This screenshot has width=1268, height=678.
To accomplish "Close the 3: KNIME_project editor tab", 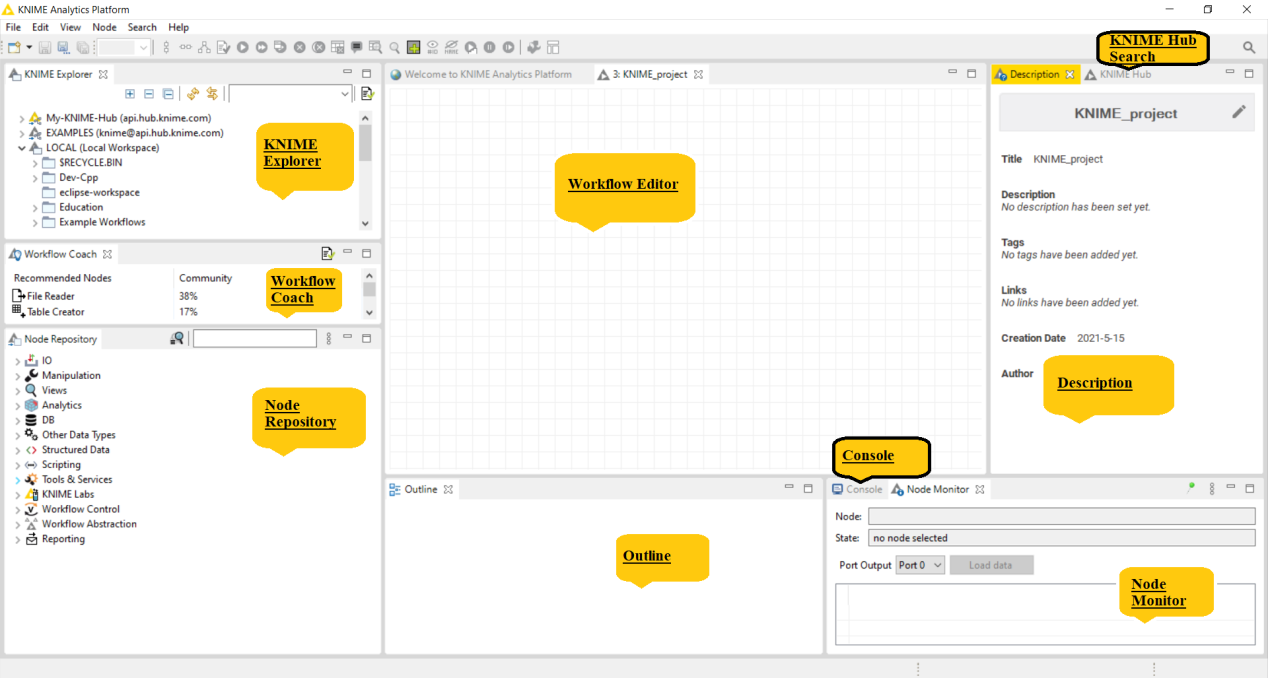I will click(x=698, y=74).
